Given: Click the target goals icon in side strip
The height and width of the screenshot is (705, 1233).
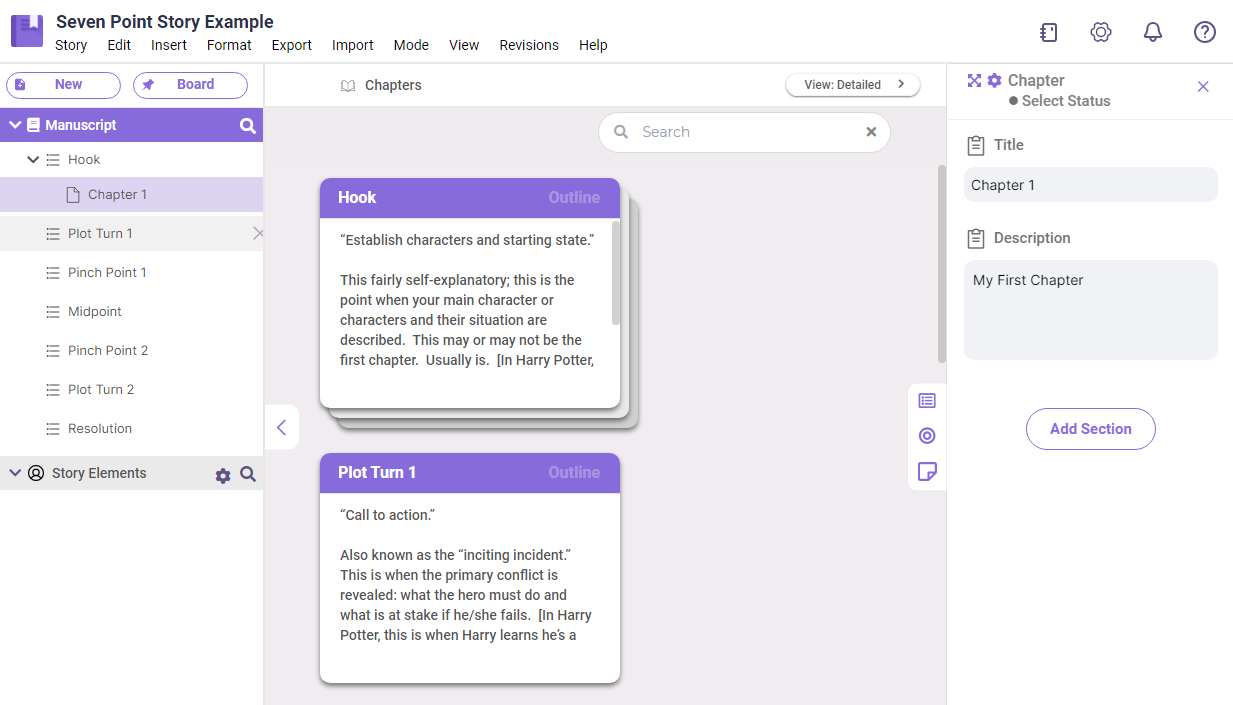Looking at the screenshot, I should point(927,436).
